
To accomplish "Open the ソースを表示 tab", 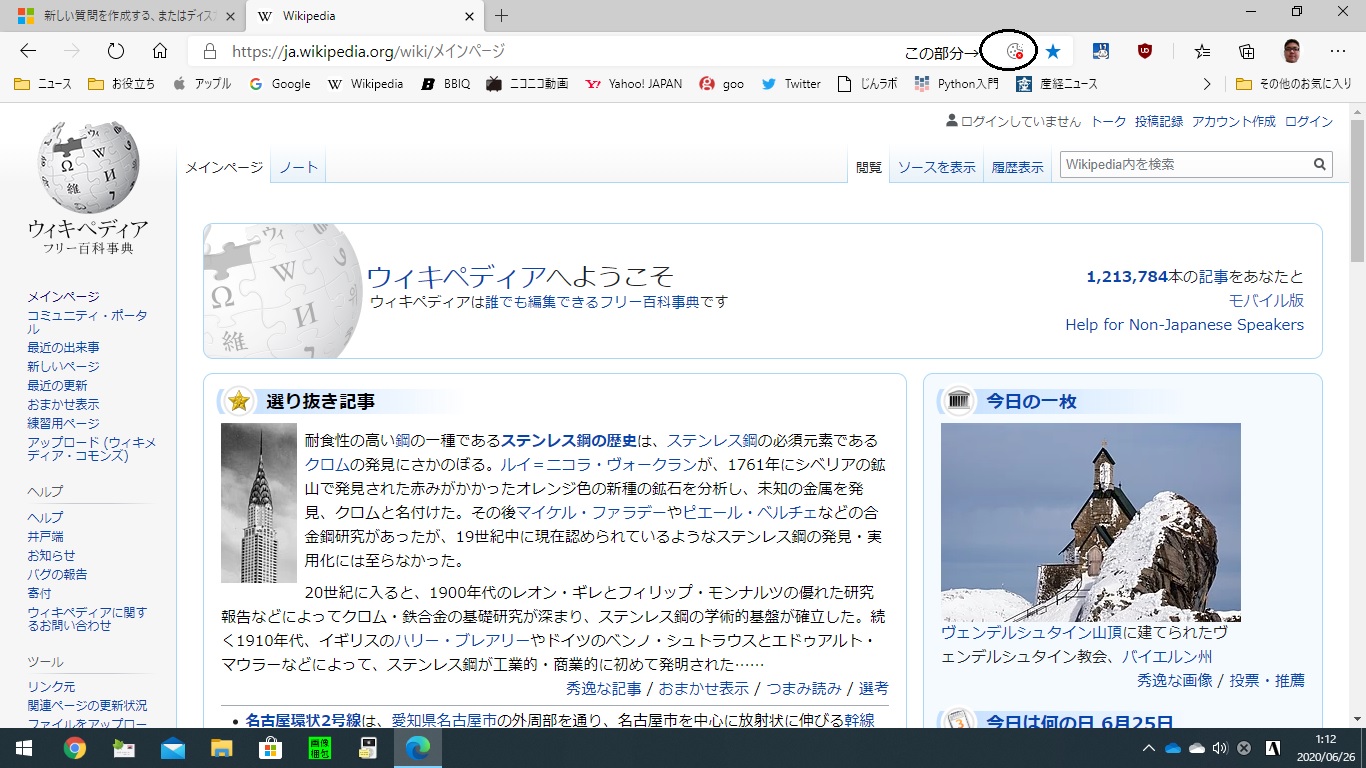I will tap(937, 167).
